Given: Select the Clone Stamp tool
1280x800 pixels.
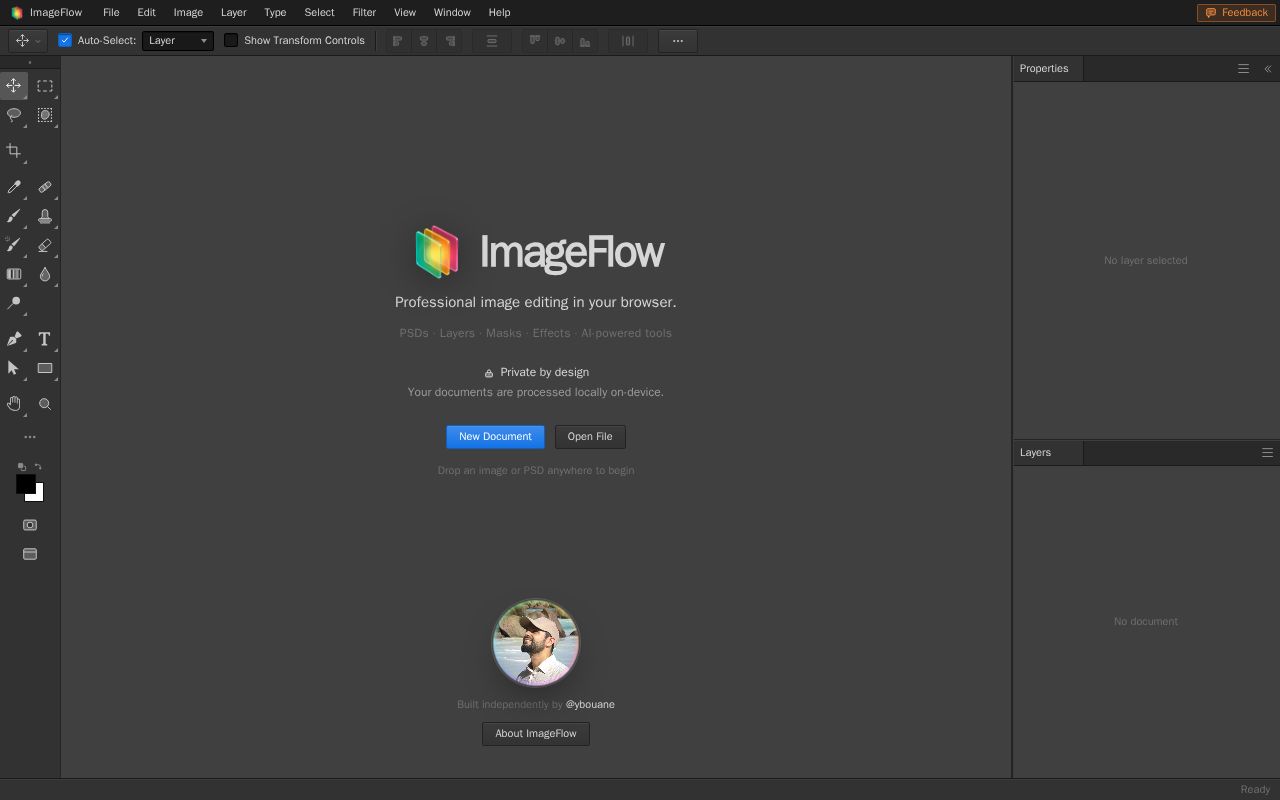Looking at the screenshot, I should point(45,216).
